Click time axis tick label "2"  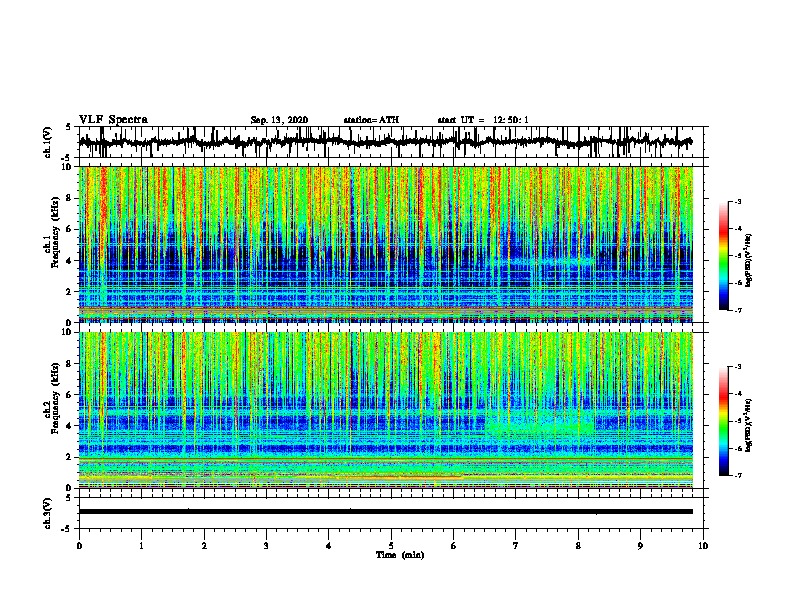204,546
